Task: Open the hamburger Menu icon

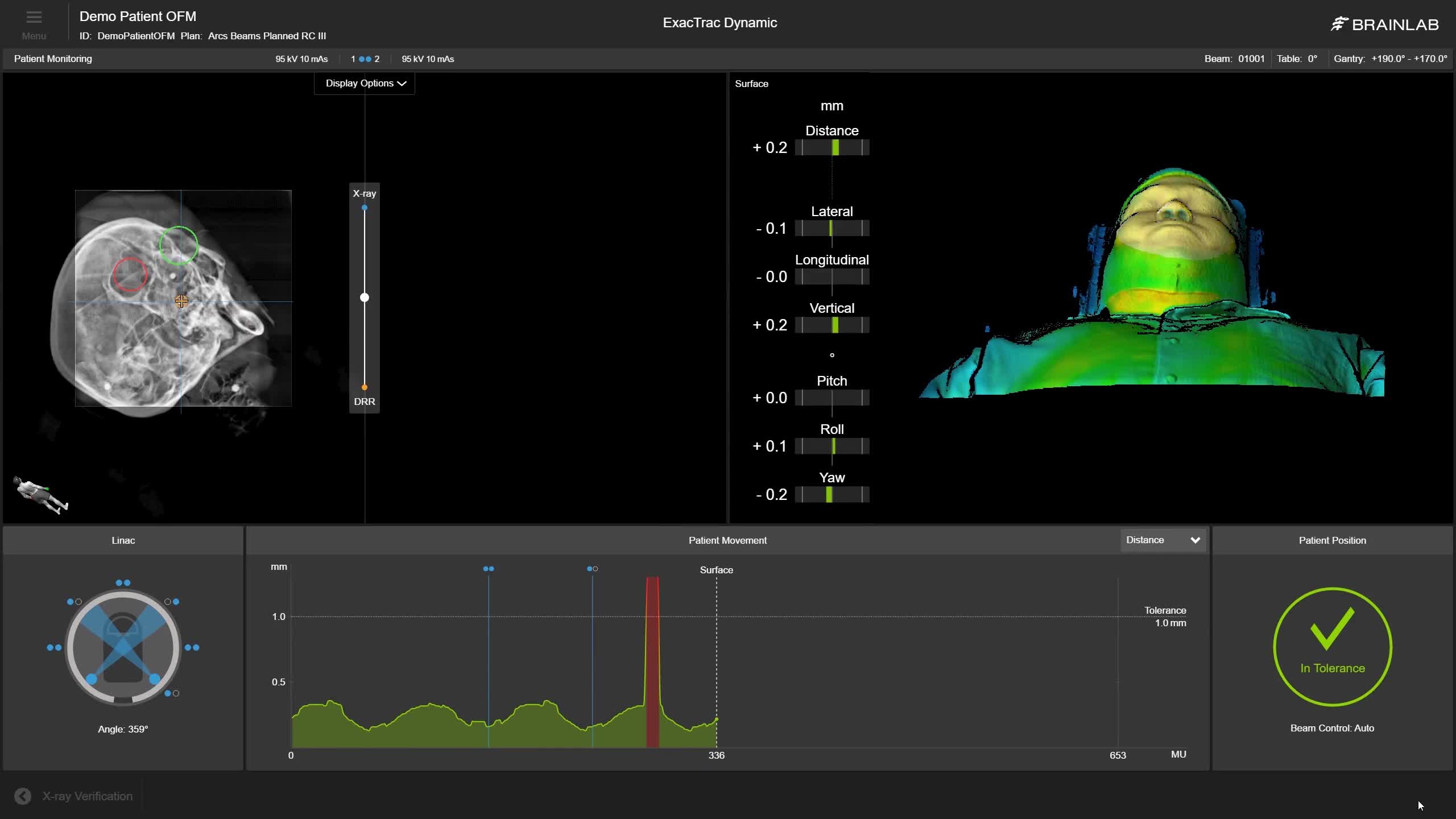Action: coord(34,17)
